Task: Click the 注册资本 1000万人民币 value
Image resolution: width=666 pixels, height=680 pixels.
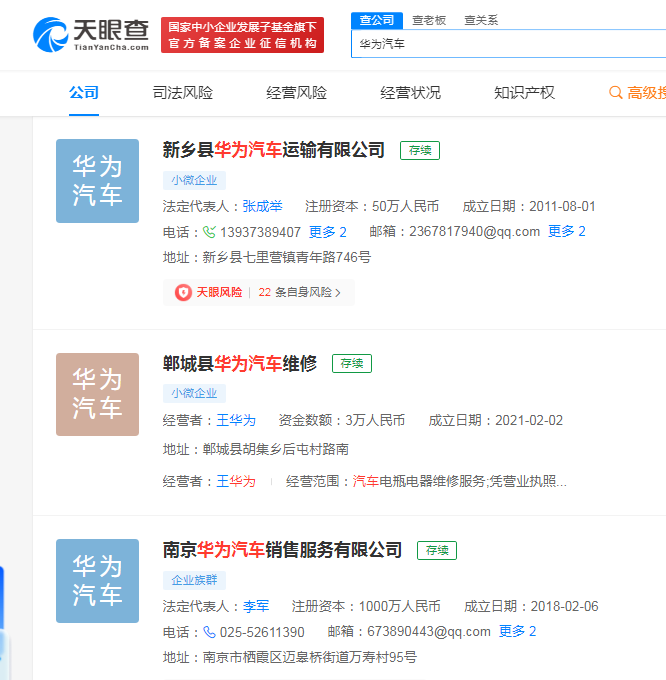Action: click(399, 606)
